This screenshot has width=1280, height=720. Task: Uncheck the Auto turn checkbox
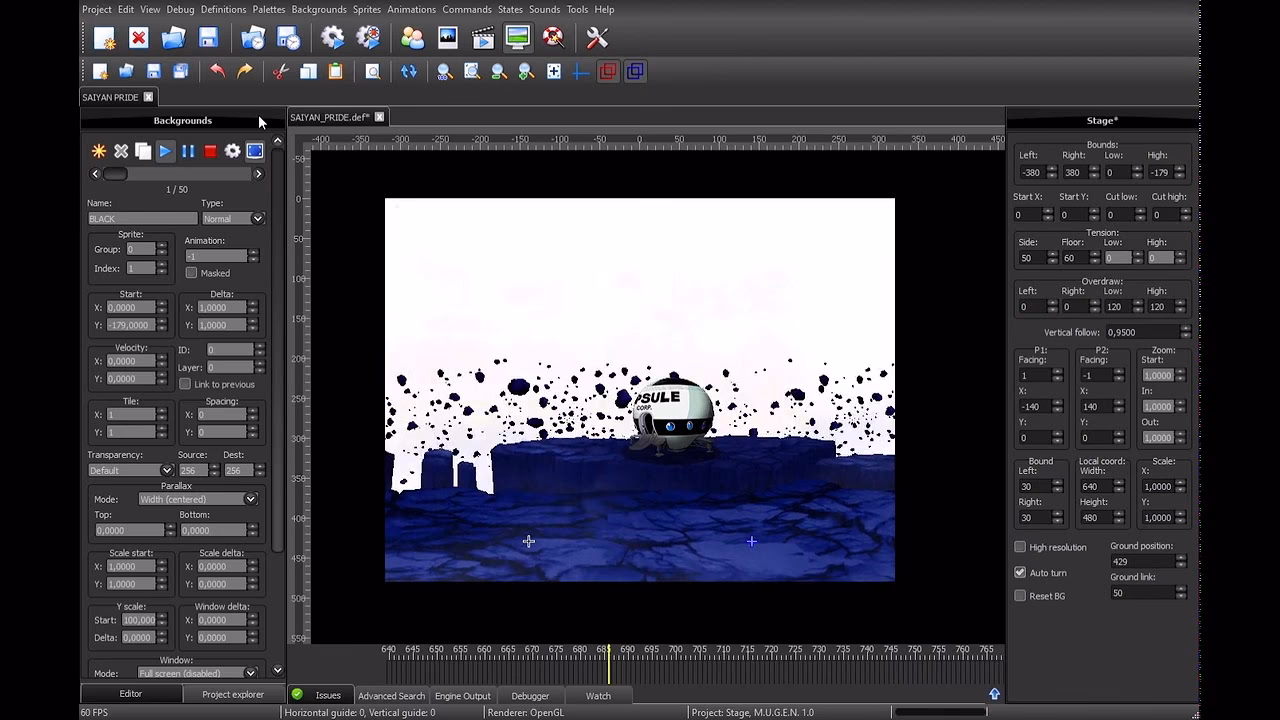1020,573
